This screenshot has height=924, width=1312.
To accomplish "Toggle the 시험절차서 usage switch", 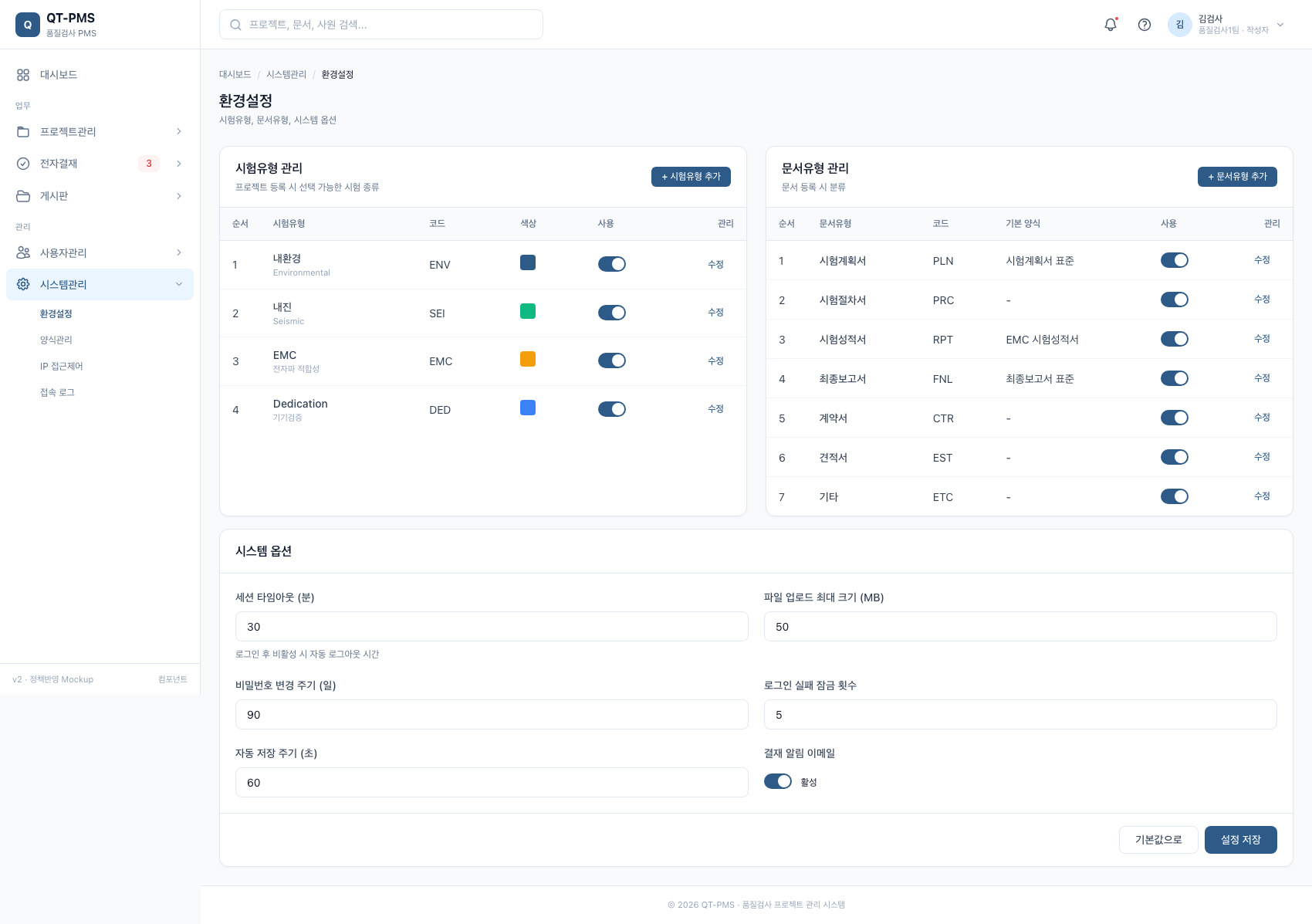I will [x=1175, y=300].
